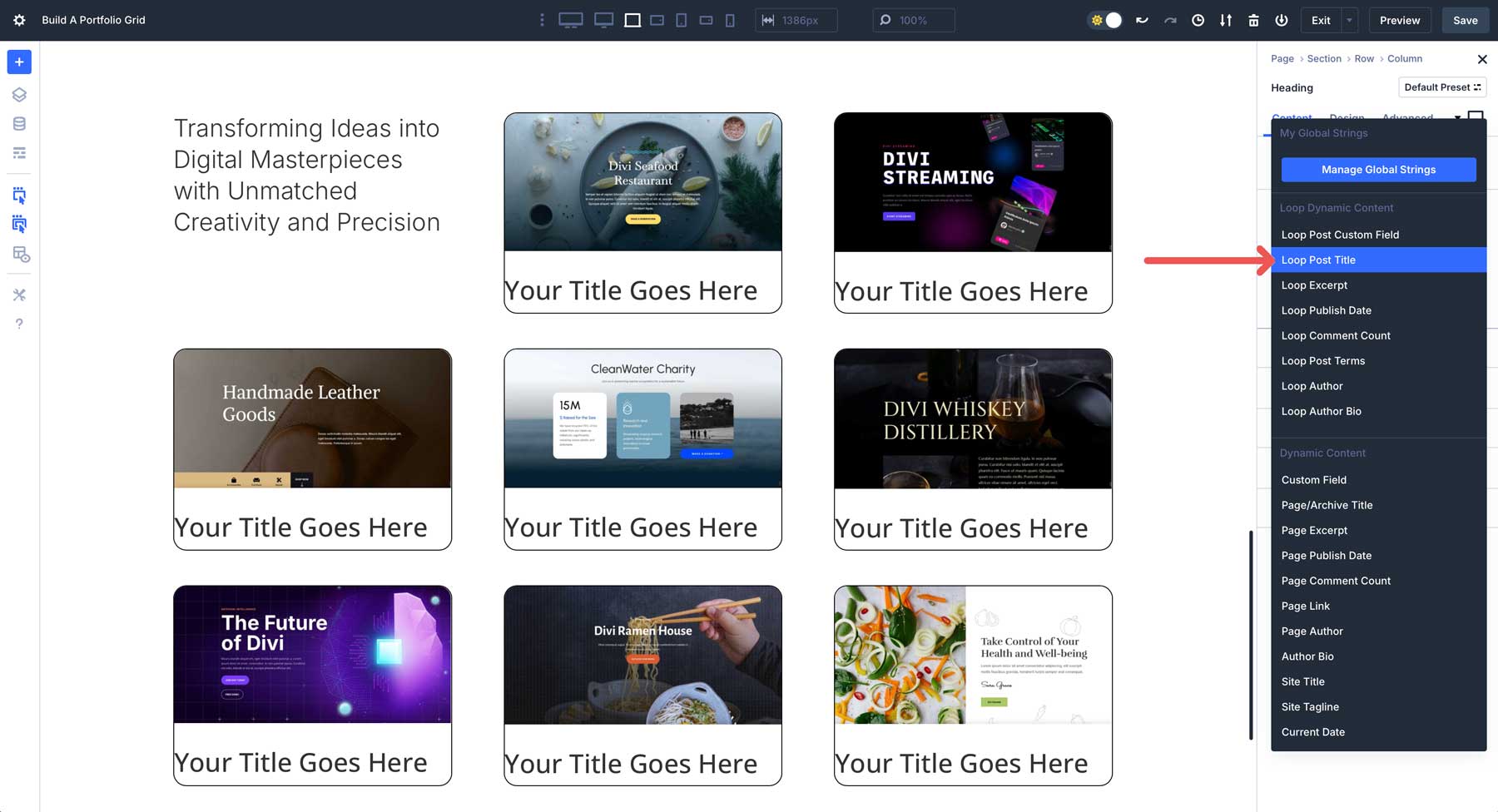Screen dimensions: 1498x812
Task: Expand the dropdown arrow beside Exit
Action: click(1350, 21)
